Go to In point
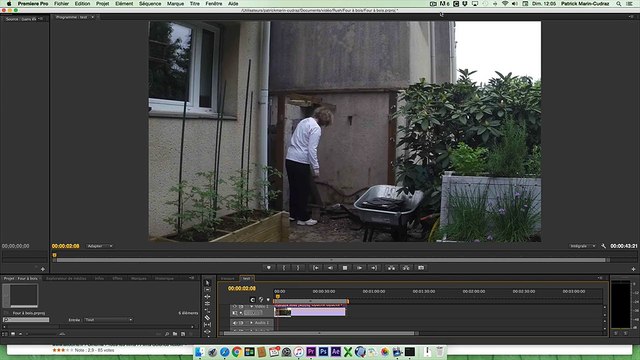 (316, 268)
